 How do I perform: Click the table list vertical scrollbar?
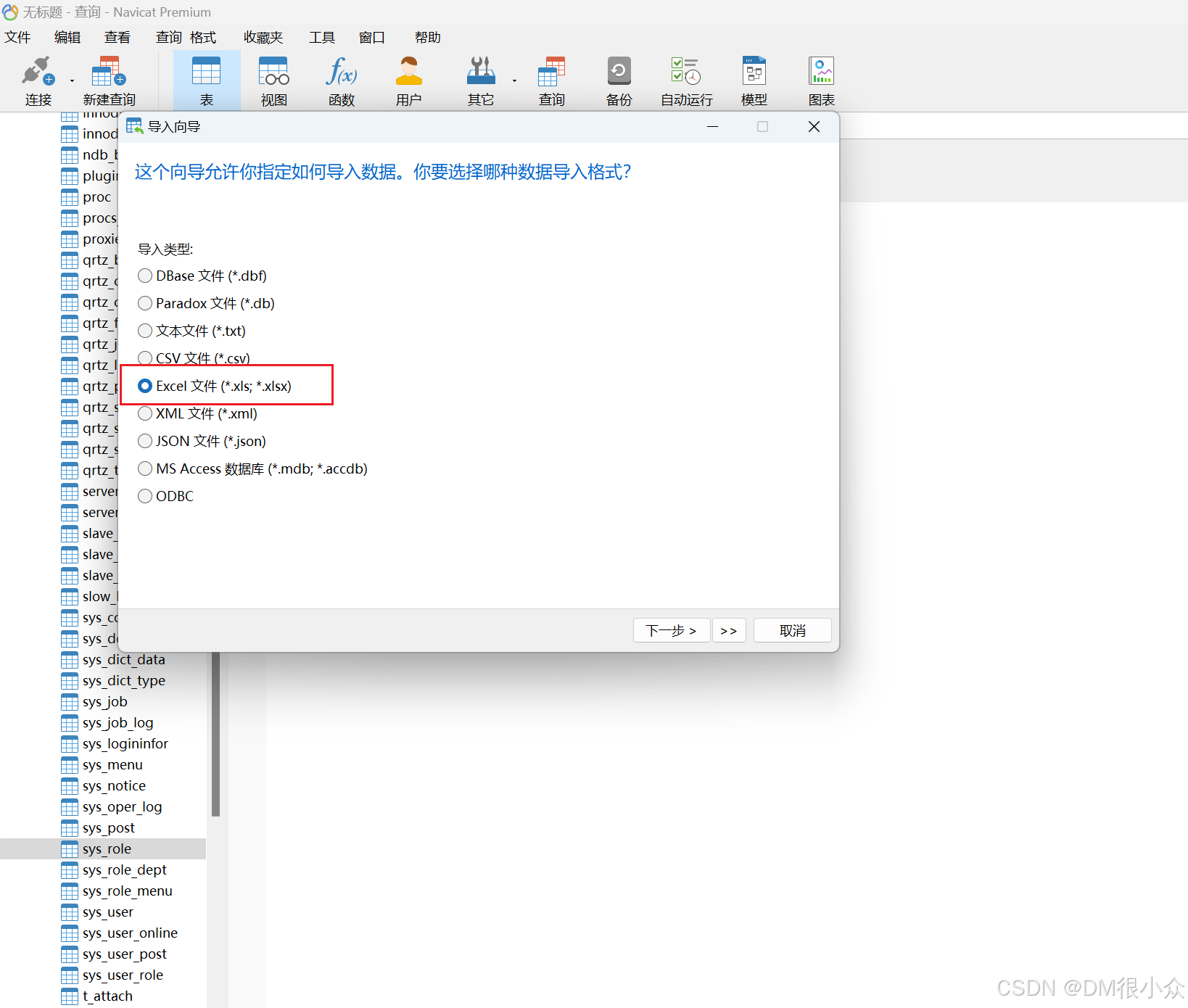[x=215, y=734]
